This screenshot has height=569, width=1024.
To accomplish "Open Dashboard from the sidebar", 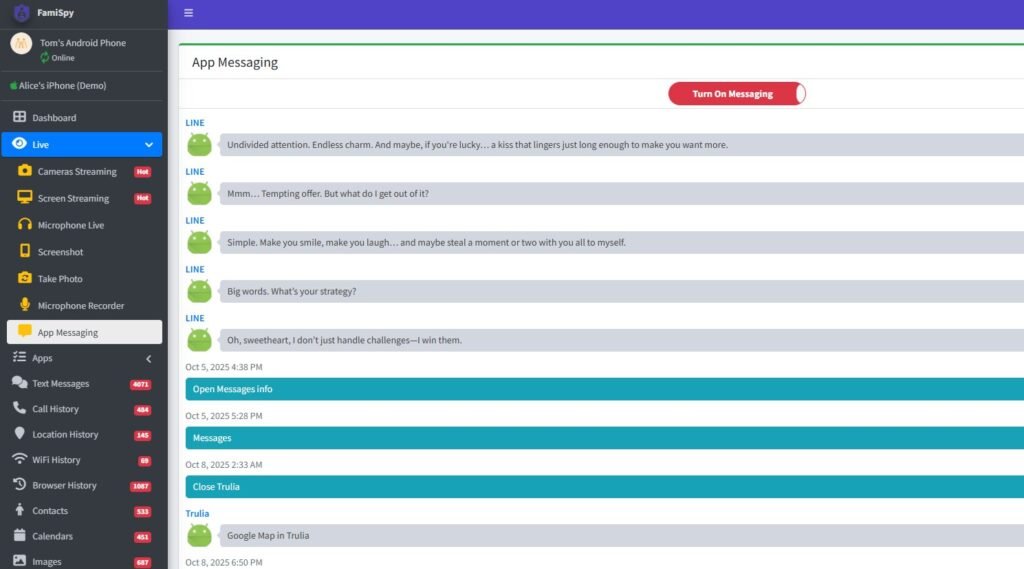I will click(54, 118).
